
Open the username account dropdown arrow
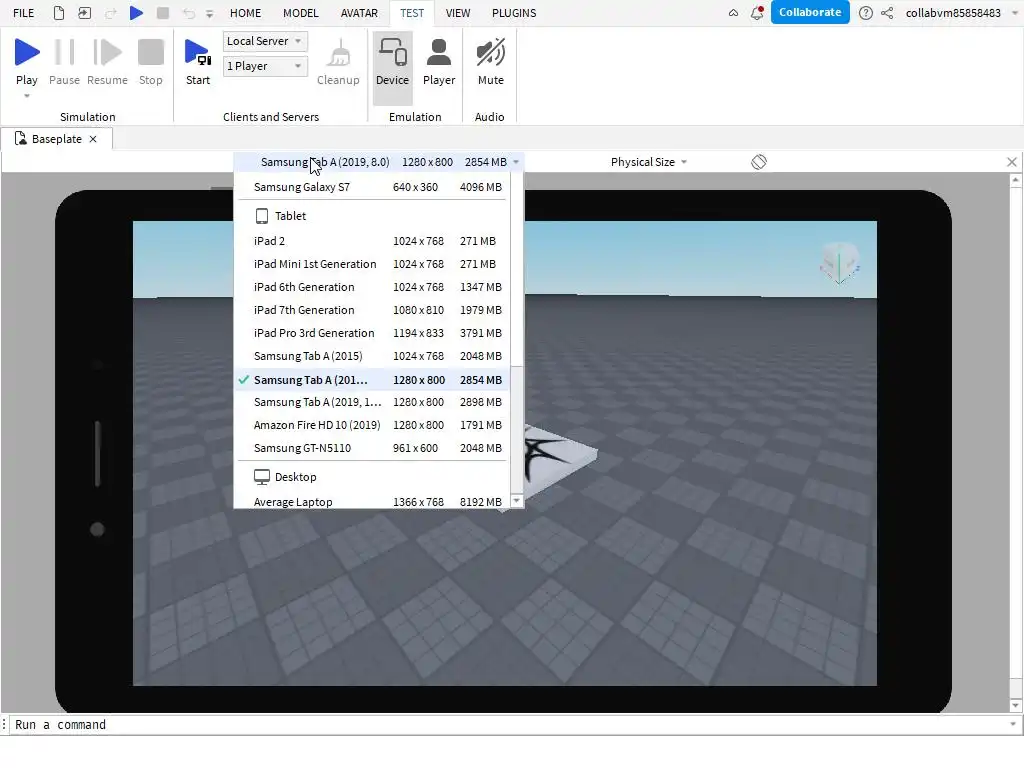1015,12
